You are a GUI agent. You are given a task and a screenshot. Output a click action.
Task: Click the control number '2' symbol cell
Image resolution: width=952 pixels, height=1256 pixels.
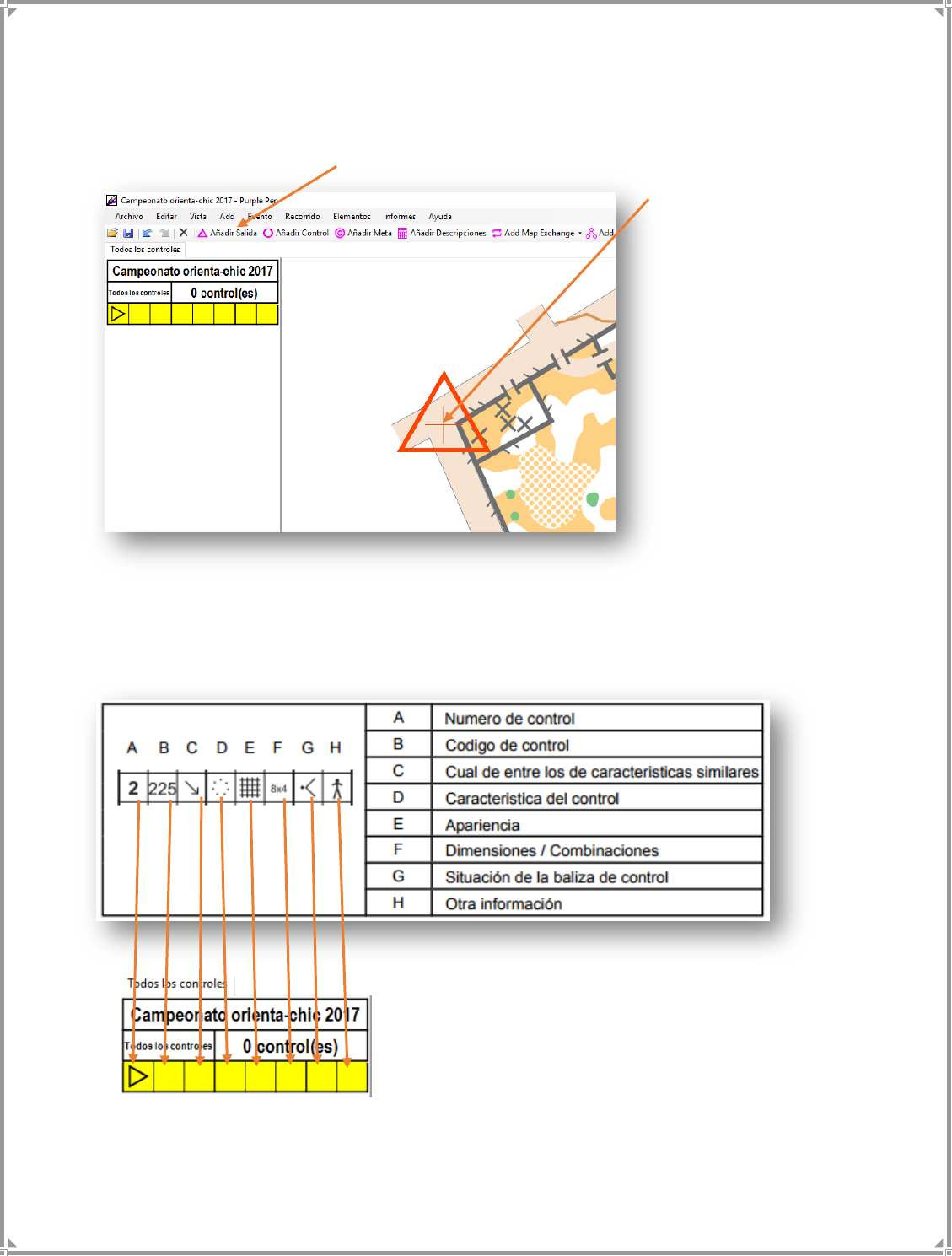[x=133, y=789]
